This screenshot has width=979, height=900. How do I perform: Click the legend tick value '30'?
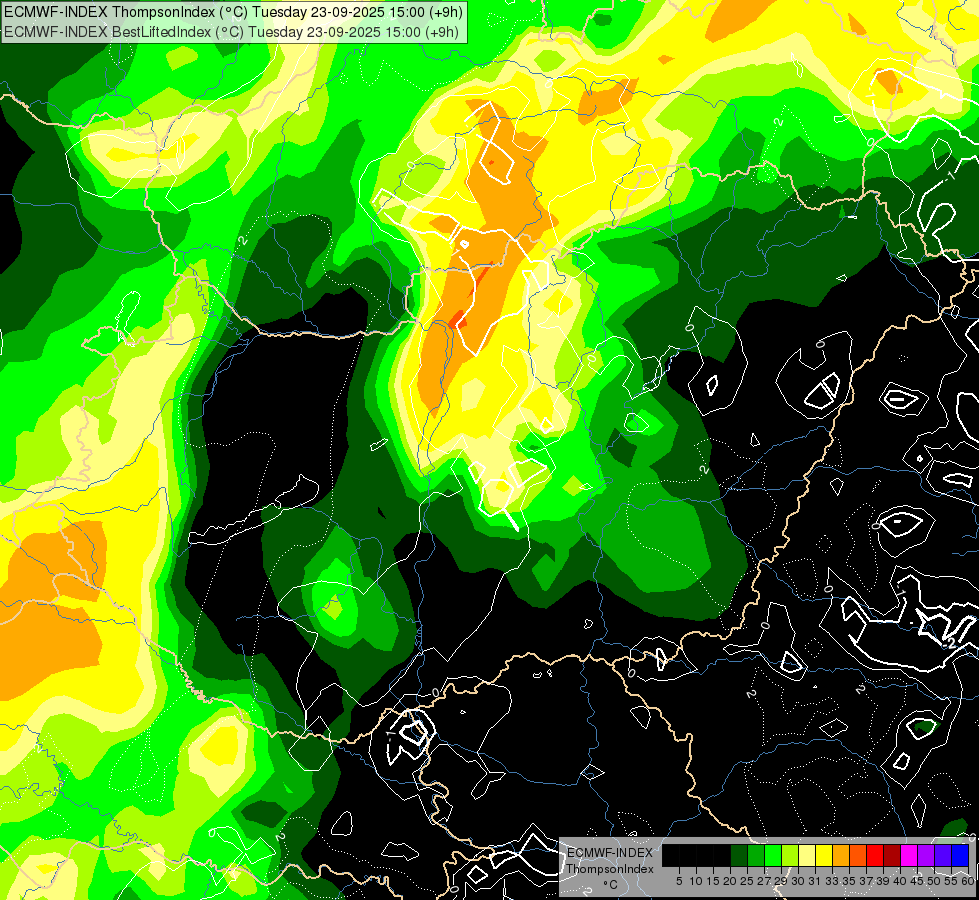click(x=798, y=881)
